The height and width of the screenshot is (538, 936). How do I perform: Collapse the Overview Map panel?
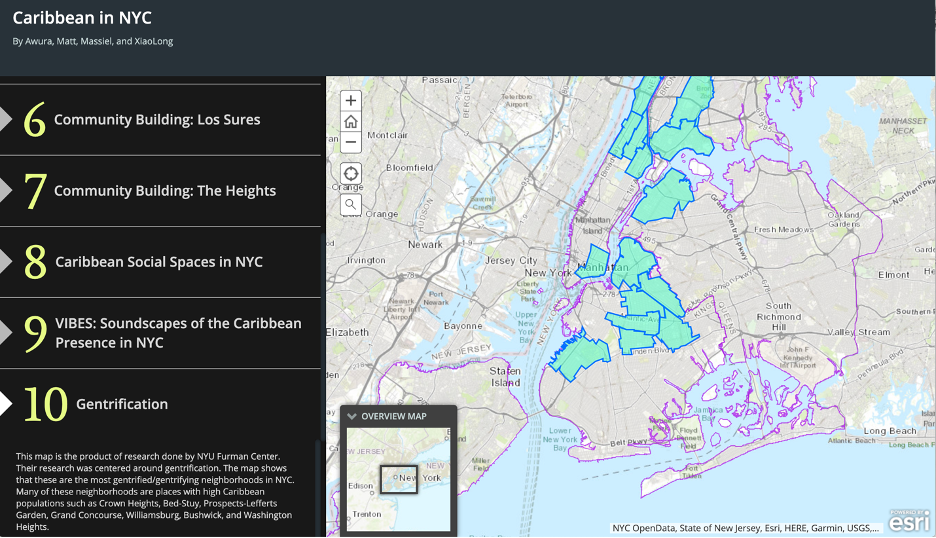[x=352, y=416]
